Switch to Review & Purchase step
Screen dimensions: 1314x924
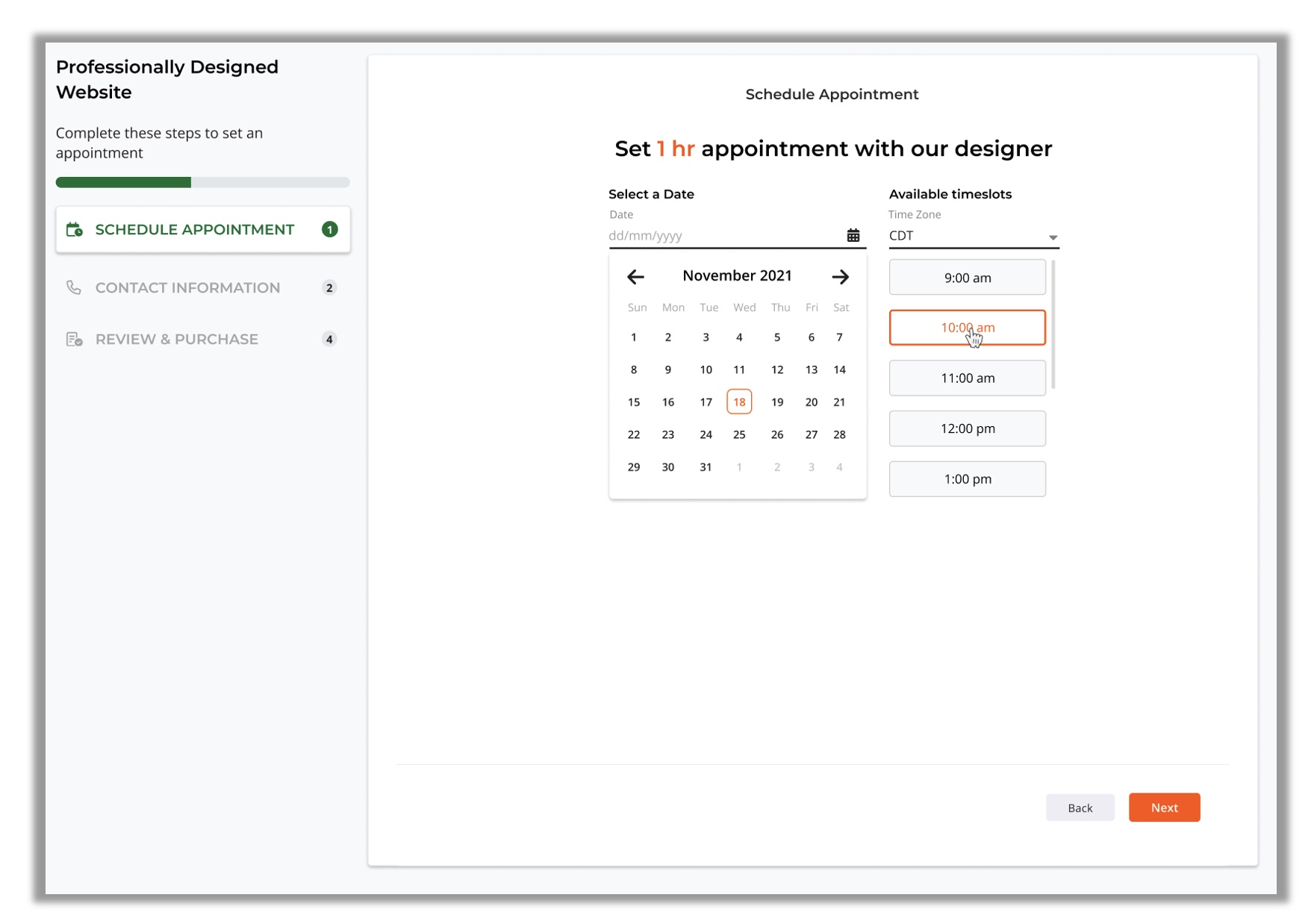(177, 339)
